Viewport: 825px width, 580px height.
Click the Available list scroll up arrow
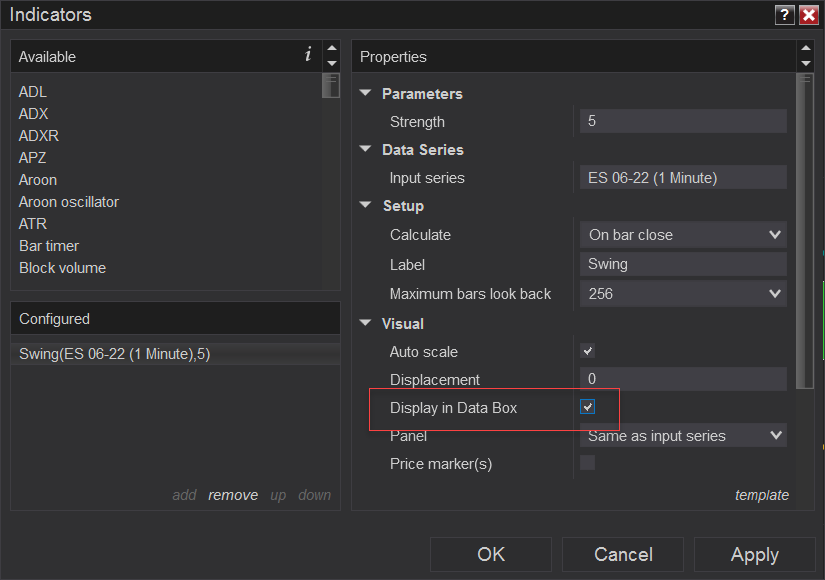pos(331,49)
